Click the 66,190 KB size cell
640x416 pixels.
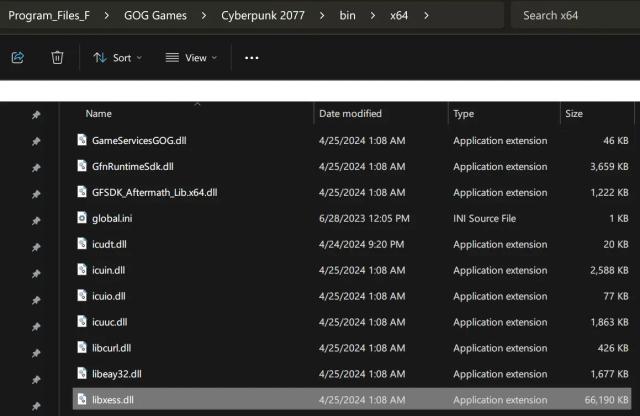(x=607, y=400)
